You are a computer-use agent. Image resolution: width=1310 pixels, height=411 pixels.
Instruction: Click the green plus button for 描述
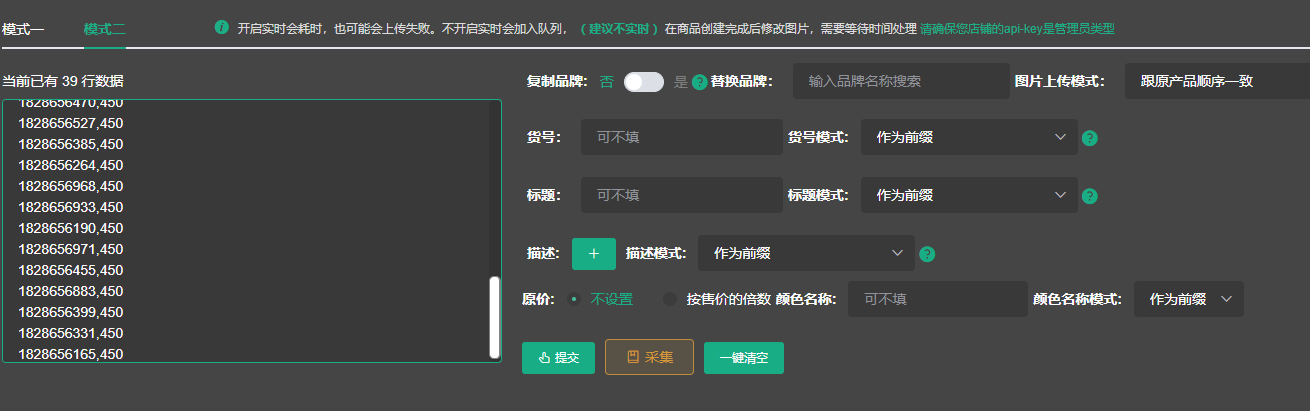click(x=594, y=254)
